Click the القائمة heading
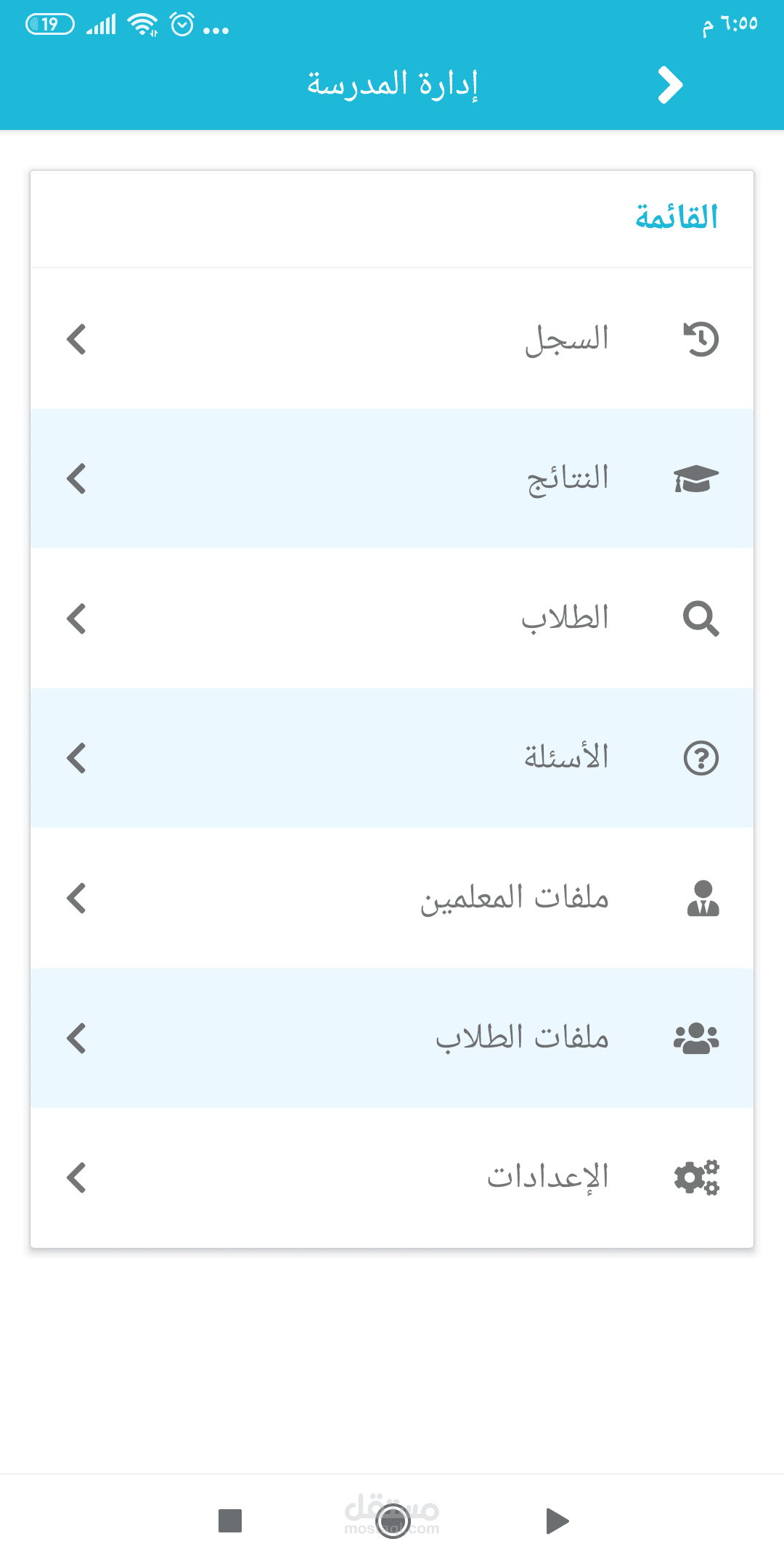This screenshot has height=1568, width=784. 677,217
